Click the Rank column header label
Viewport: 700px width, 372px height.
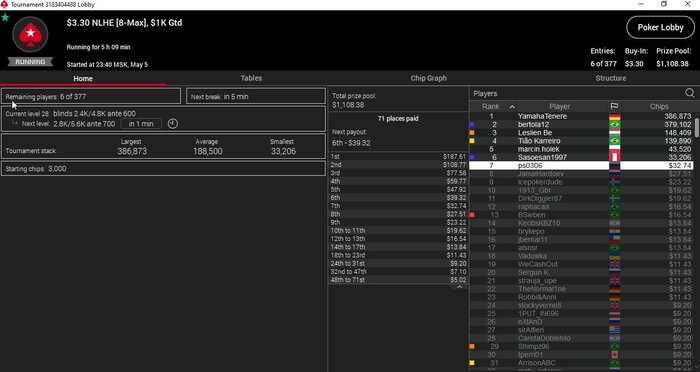click(x=491, y=106)
